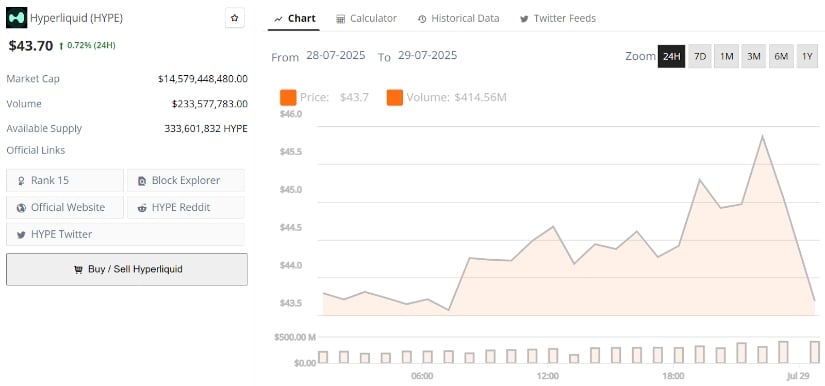Set chart zoom to 7D
This screenshot has width=825, height=386.
tap(700, 56)
